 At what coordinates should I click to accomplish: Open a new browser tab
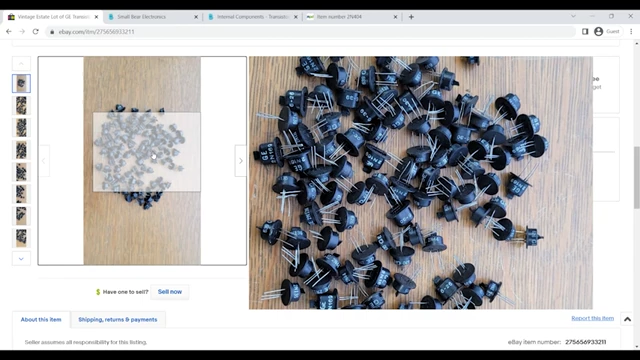point(411,17)
